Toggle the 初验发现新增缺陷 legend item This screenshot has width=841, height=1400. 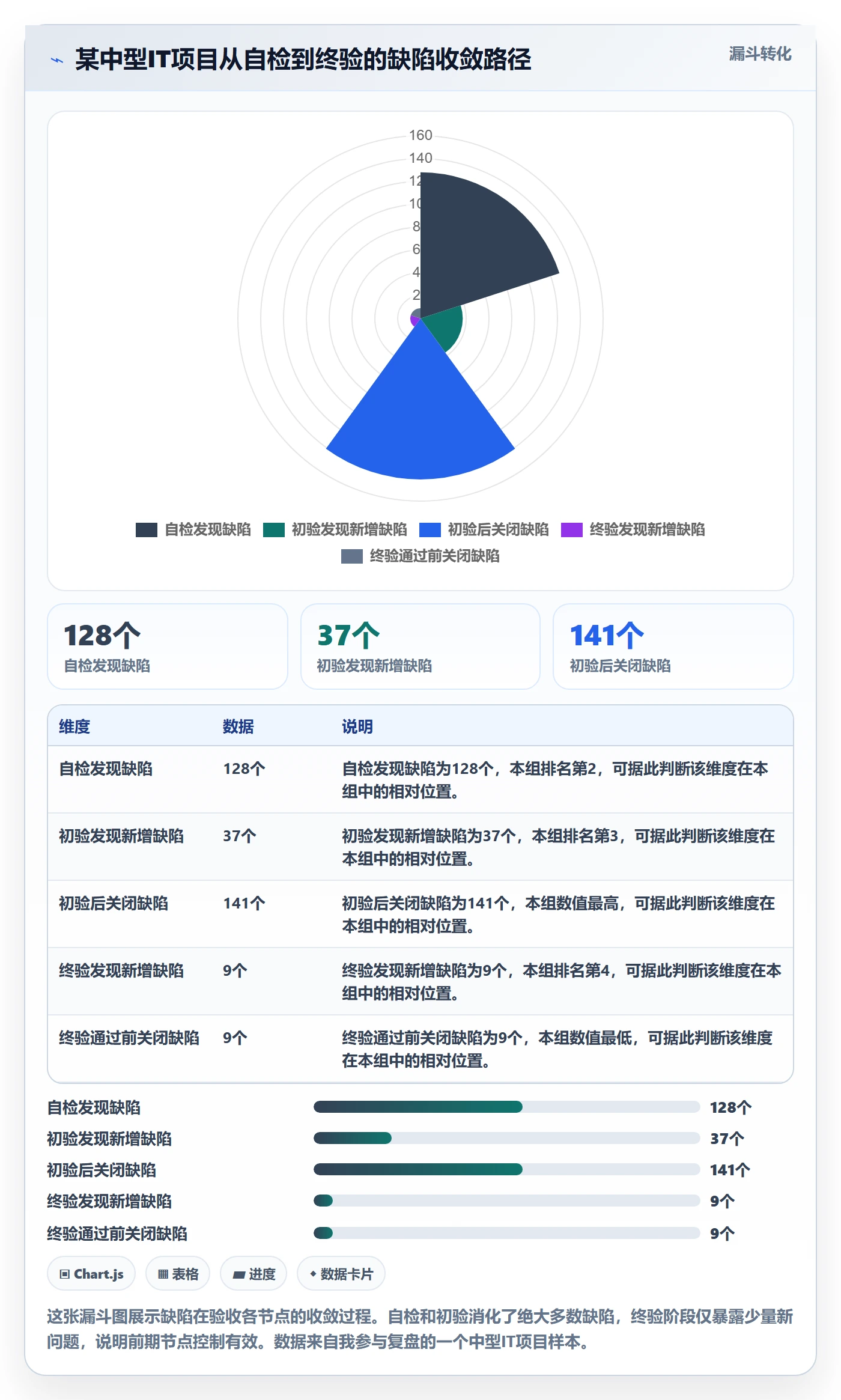point(335,529)
